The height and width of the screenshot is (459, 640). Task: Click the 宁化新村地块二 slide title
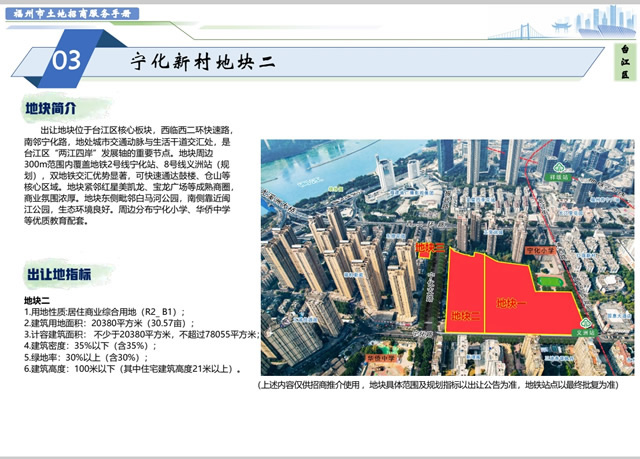coord(203,60)
